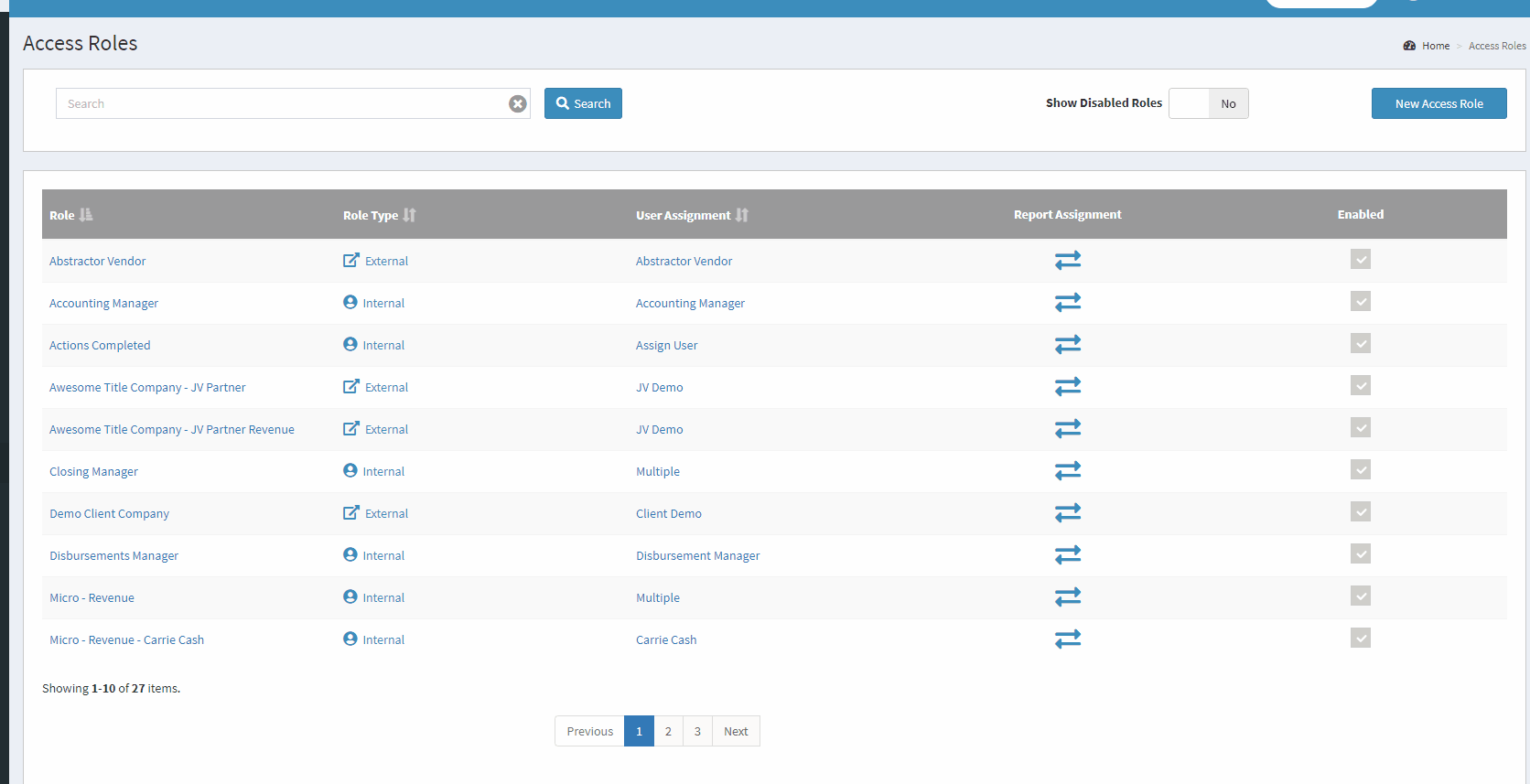Toggle Enabled checkbox for Actions Completed
This screenshot has height=784, width=1530.
pyautogui.click(x=1360, y=344)
